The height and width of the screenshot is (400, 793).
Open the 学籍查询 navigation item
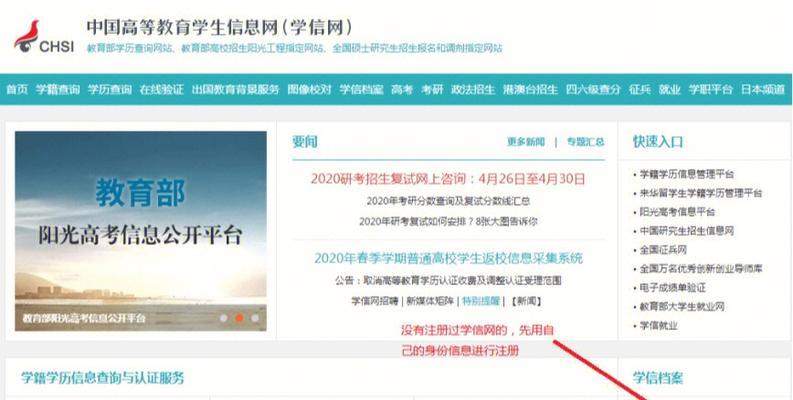click(58, 90)
